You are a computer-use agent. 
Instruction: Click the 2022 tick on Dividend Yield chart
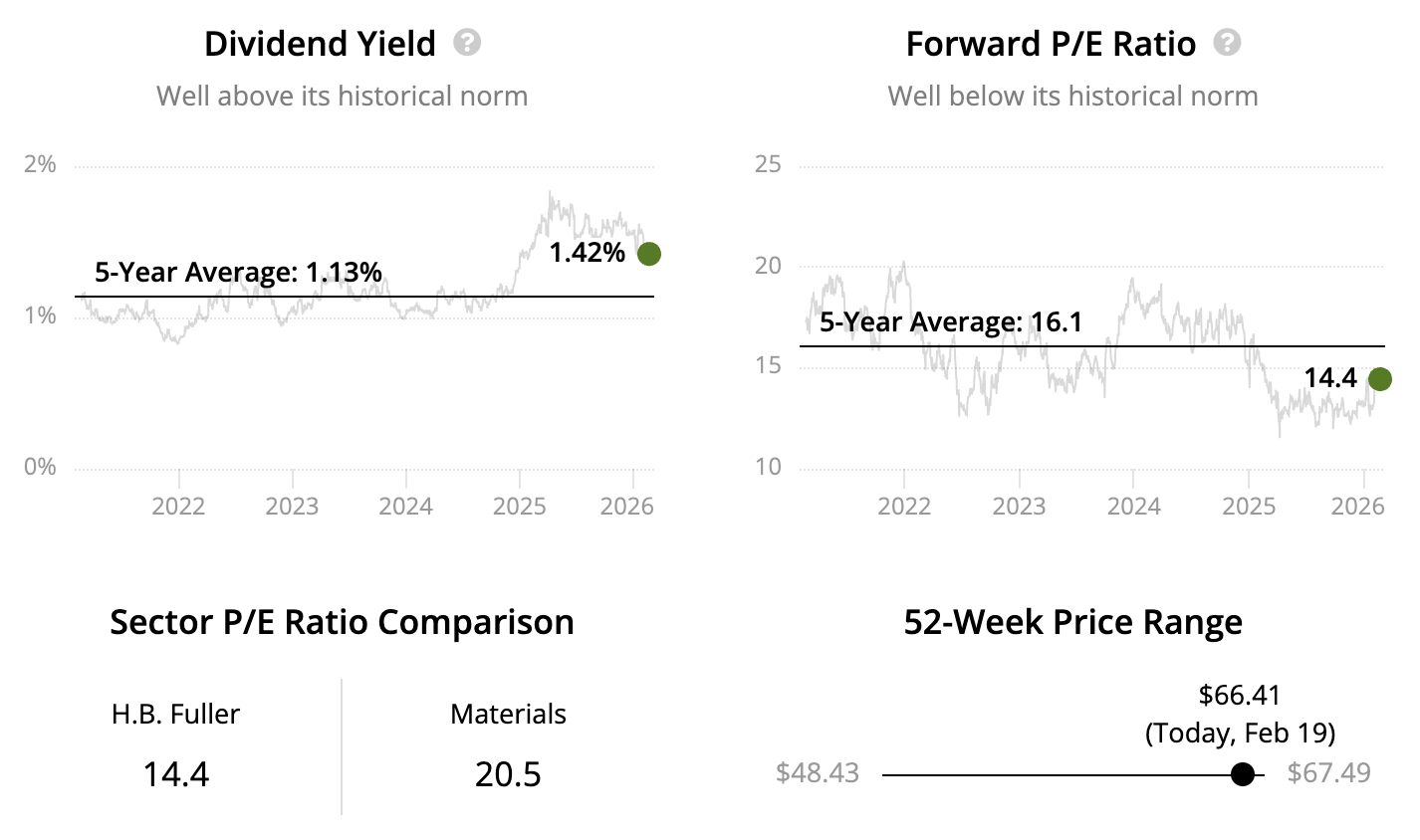178,506
